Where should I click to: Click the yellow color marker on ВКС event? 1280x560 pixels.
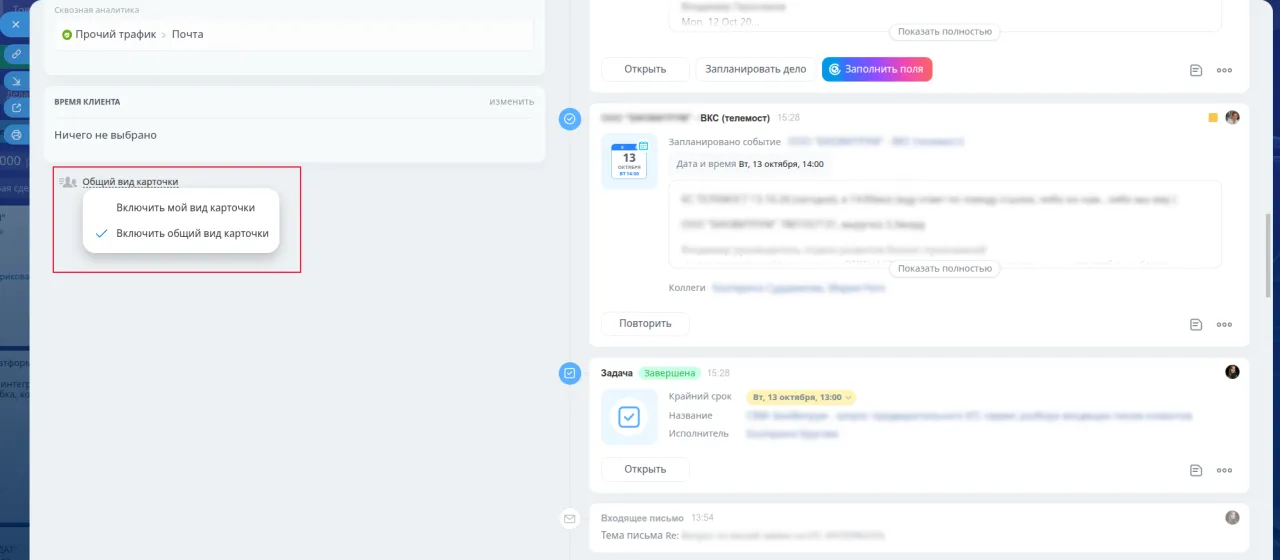(1213, 118)
